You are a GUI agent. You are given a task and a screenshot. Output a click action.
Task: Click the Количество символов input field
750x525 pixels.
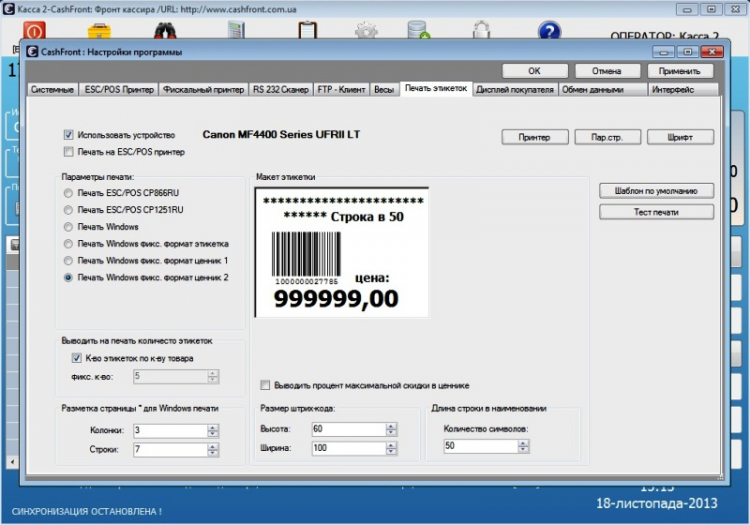481,446
